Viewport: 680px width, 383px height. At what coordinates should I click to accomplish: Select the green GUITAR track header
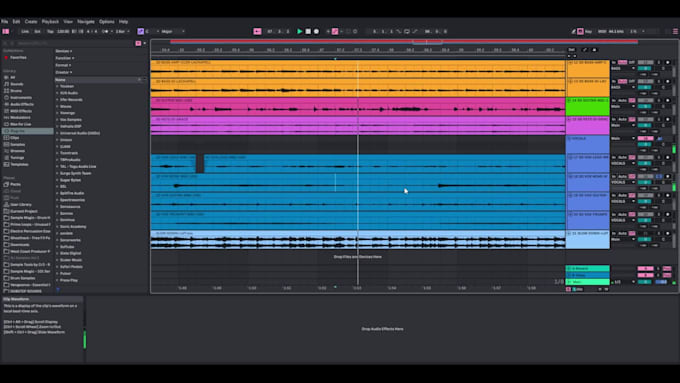coord(588,107)
